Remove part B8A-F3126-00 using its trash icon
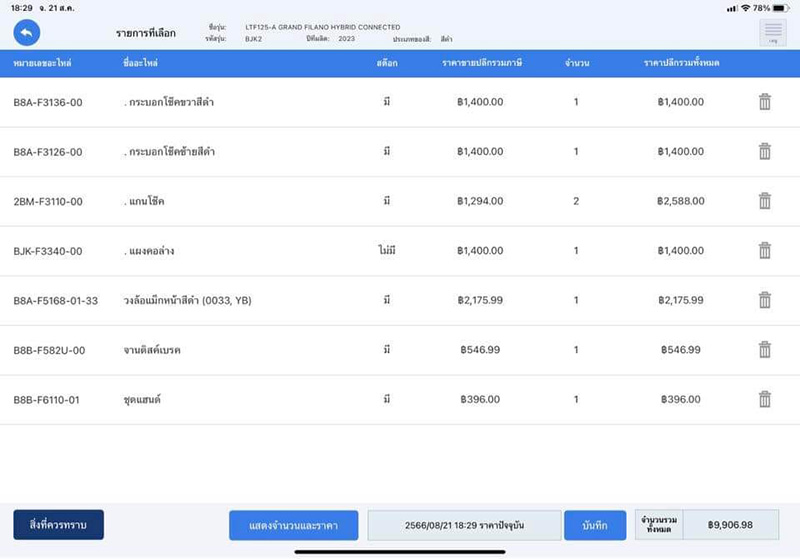Screen dimensions: 800x559 764,152
